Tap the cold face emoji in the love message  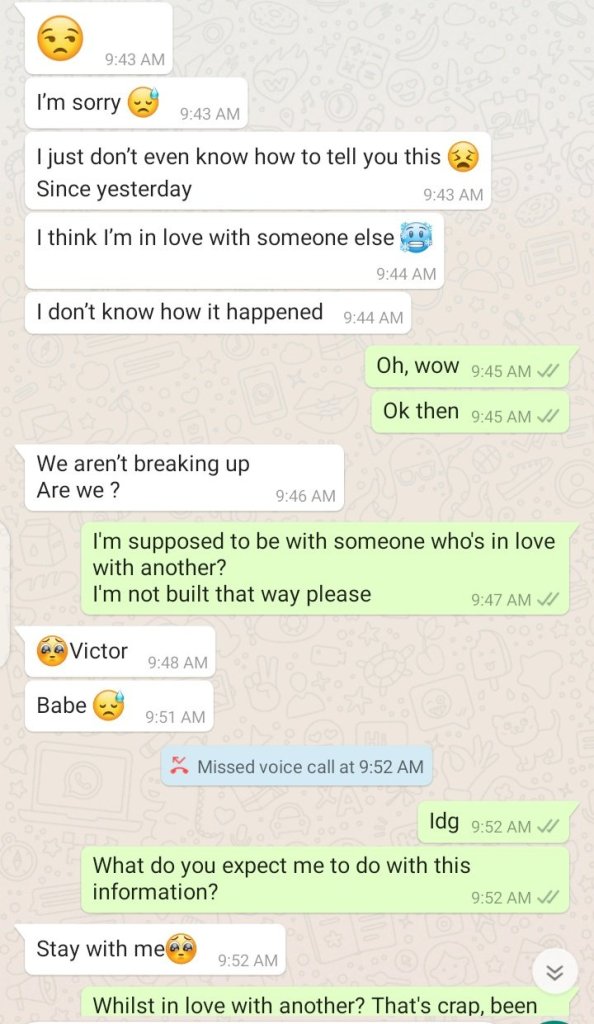(416, 238)
